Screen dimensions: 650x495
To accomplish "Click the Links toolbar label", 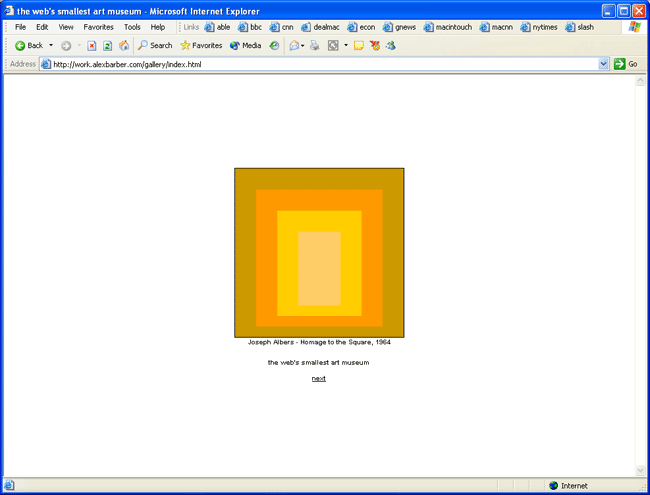I will pyautogui.click(x=191, y=27).
